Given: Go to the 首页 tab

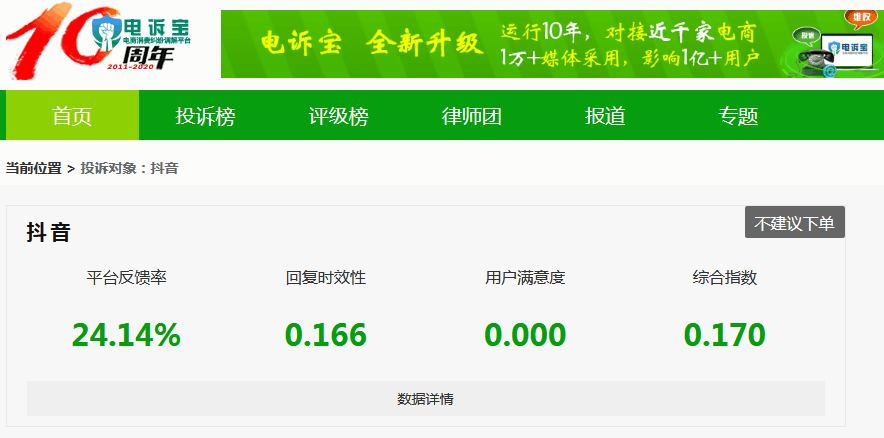Looking at the screenshot, I should tap(72, 116).
